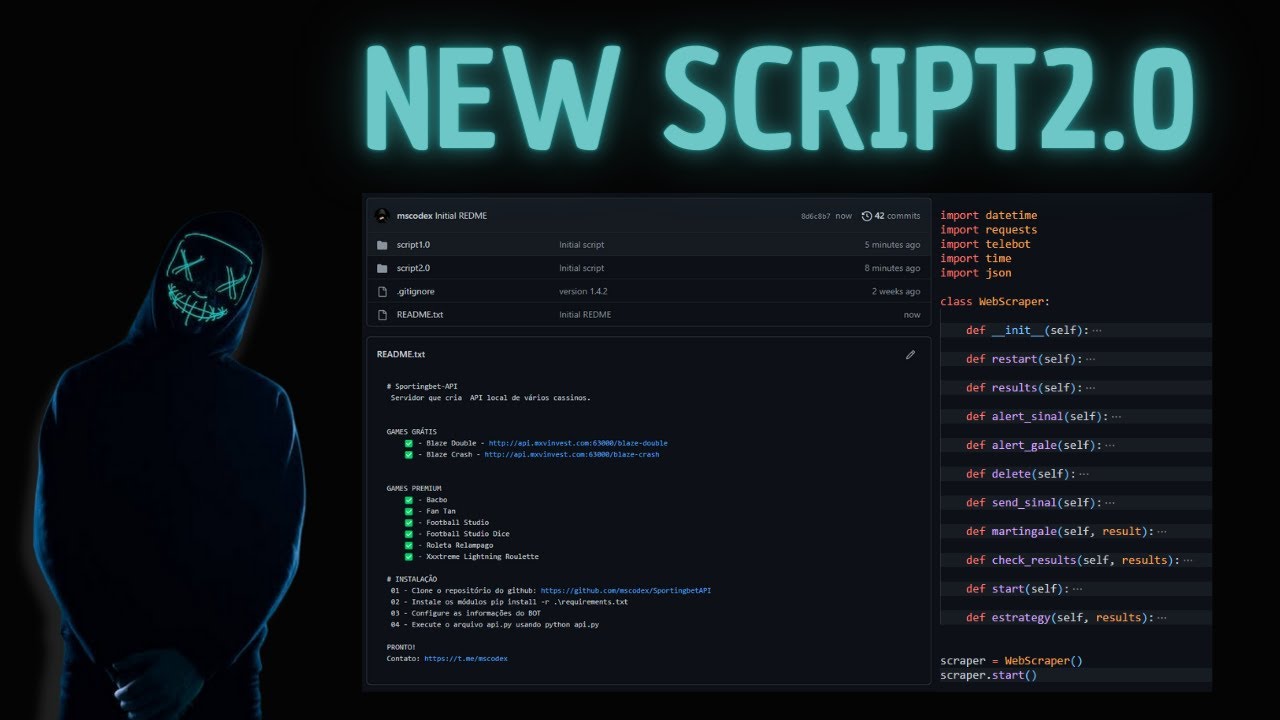Click the 'def start(self):' code line
Viewport: 1280px width, 720px height.
click(x=1017, y=589)
